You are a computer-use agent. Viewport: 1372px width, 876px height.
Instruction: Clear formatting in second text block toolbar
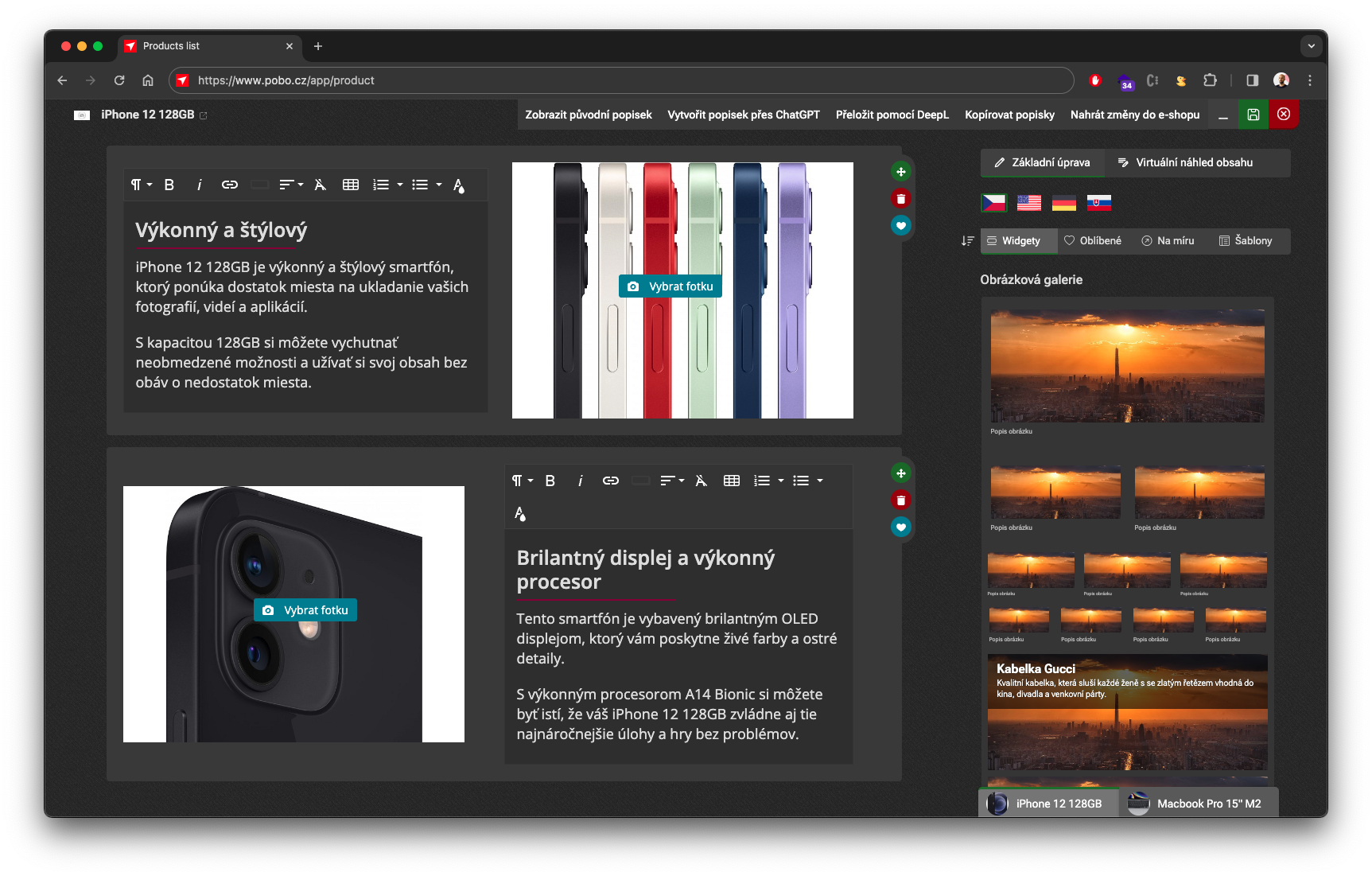click(701, 481)
